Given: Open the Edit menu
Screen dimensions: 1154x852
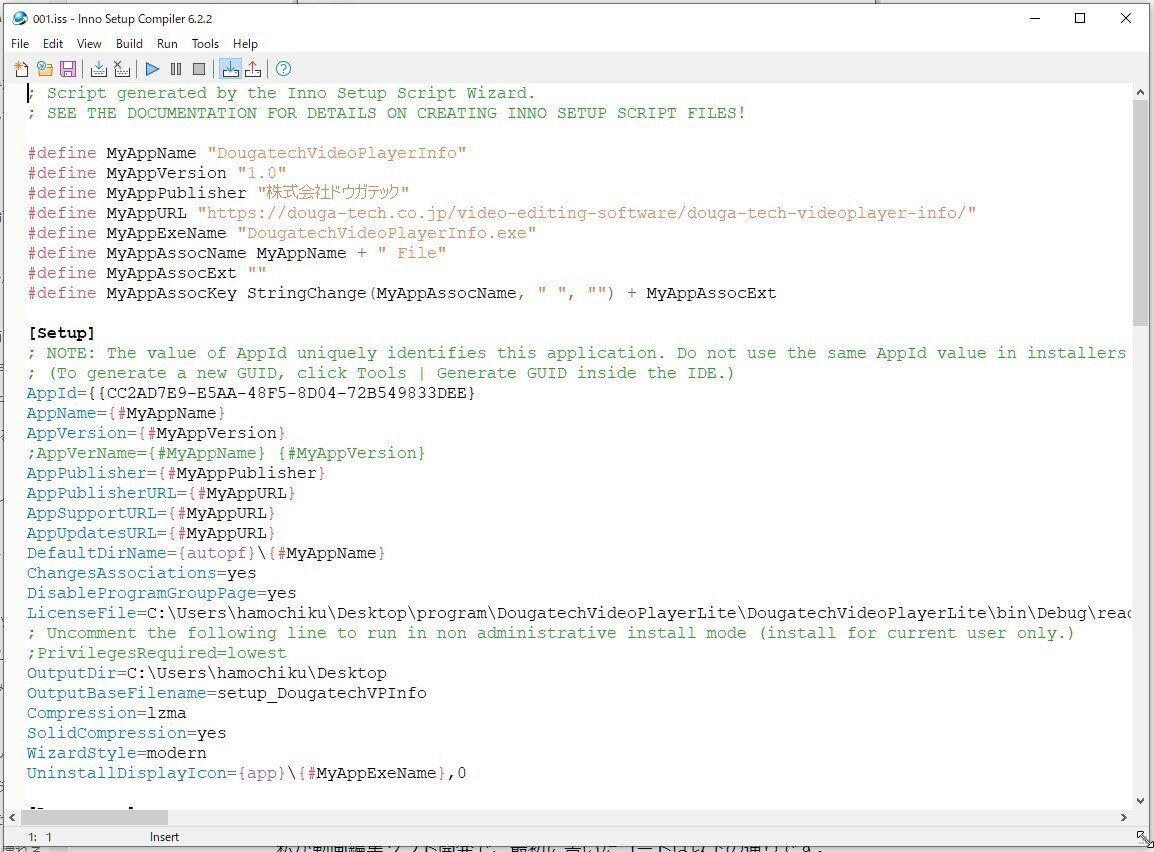Looking at the screenshot, I should point(53,44).
